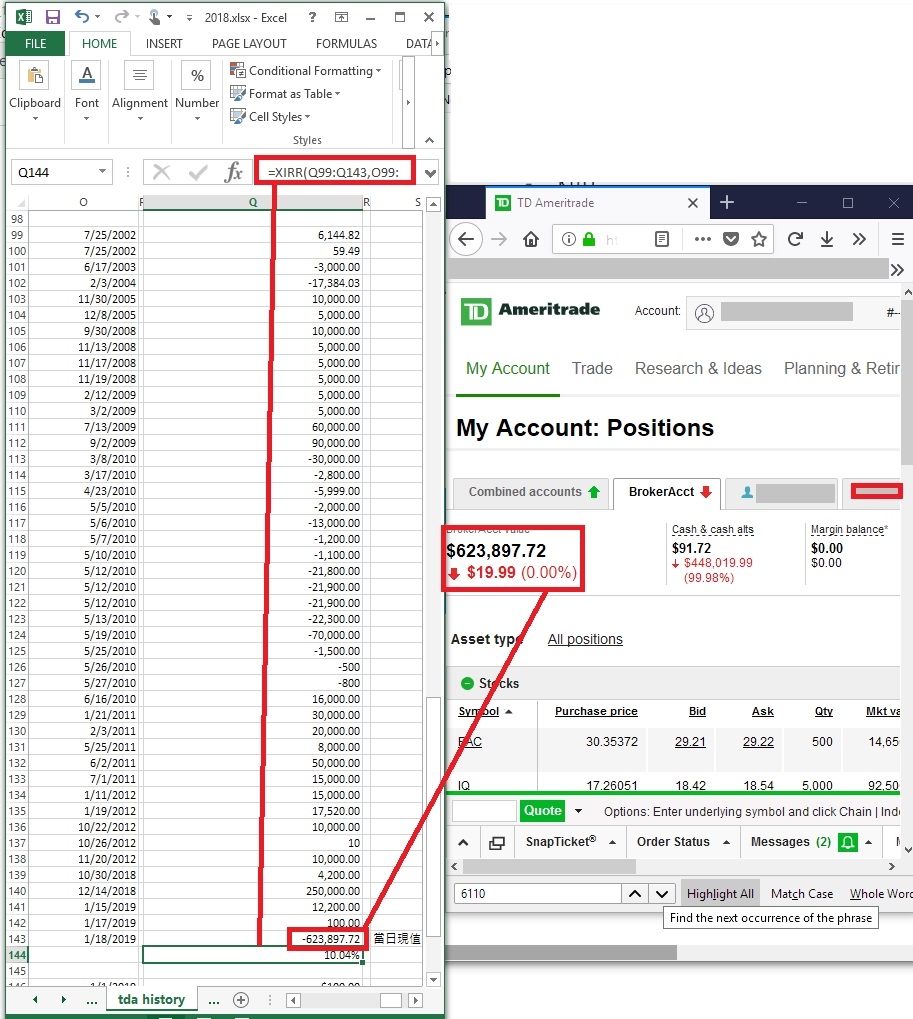Viewport: 913px width, 1019px height.
Task: Expand the Excel formula bar
Action: (x=430, y=173)
